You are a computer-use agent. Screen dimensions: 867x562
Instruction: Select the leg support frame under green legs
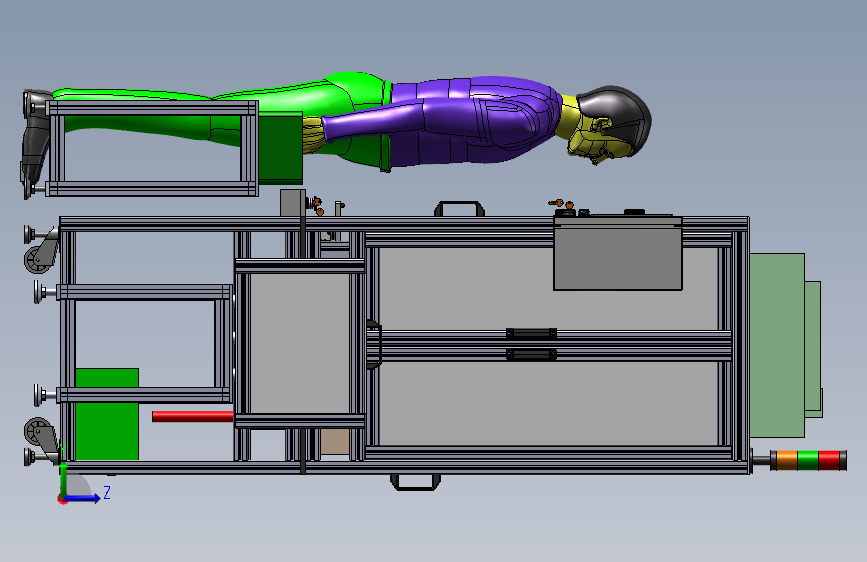[x=152, y=148]
